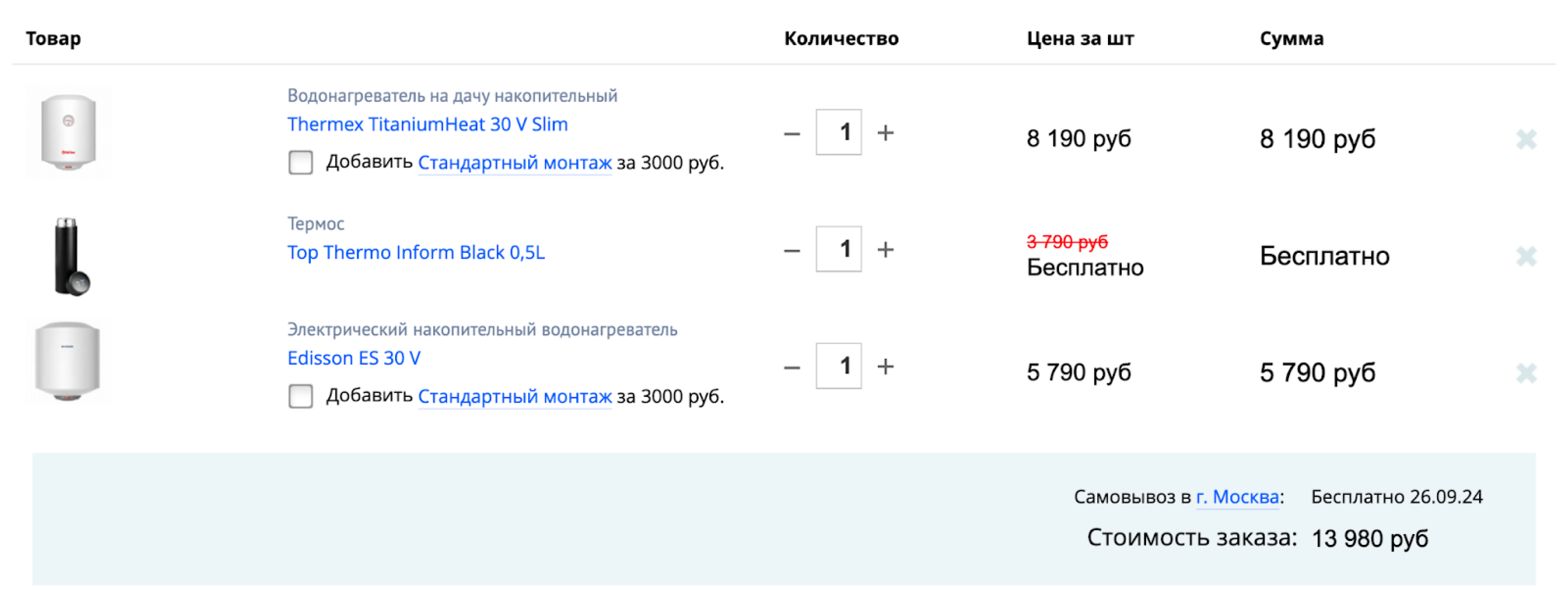
Task: Remove the Thermex TitaniumHeat heater from the cart
Action: (1527, 139)
